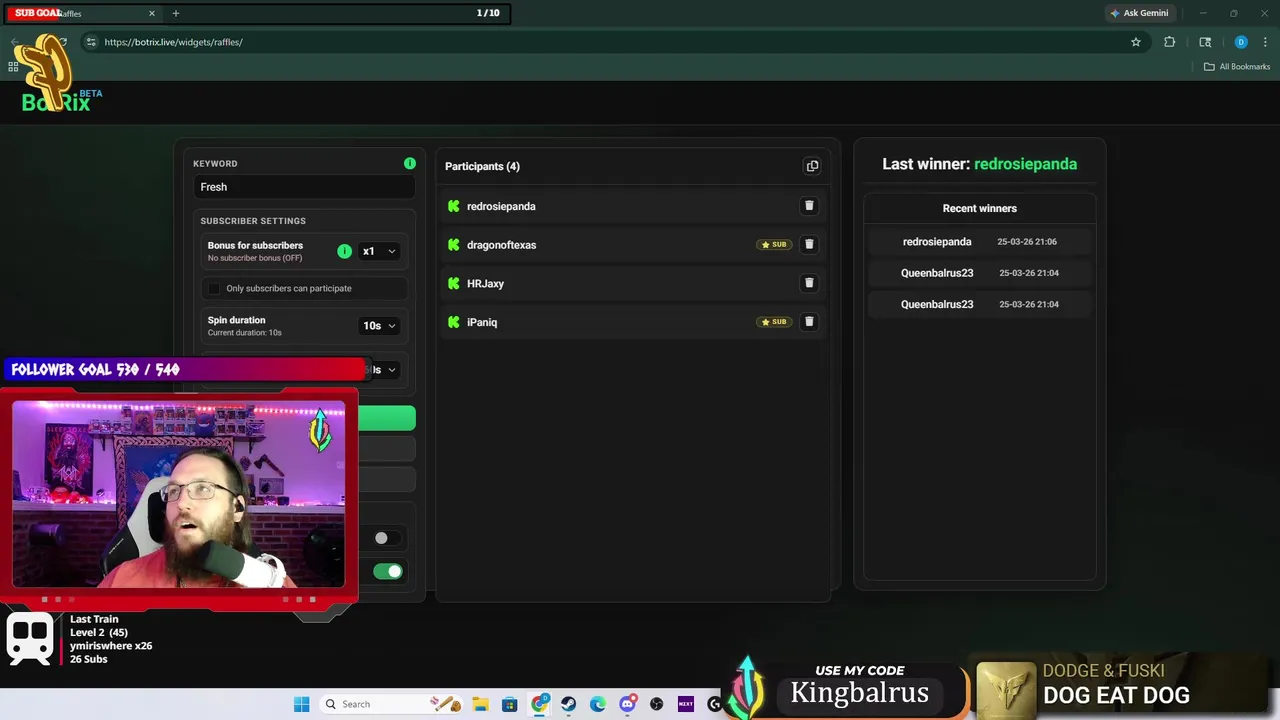Open the All Bookmarks folder
This screenshot has height=720, width=1280.
coord(1237,67)
